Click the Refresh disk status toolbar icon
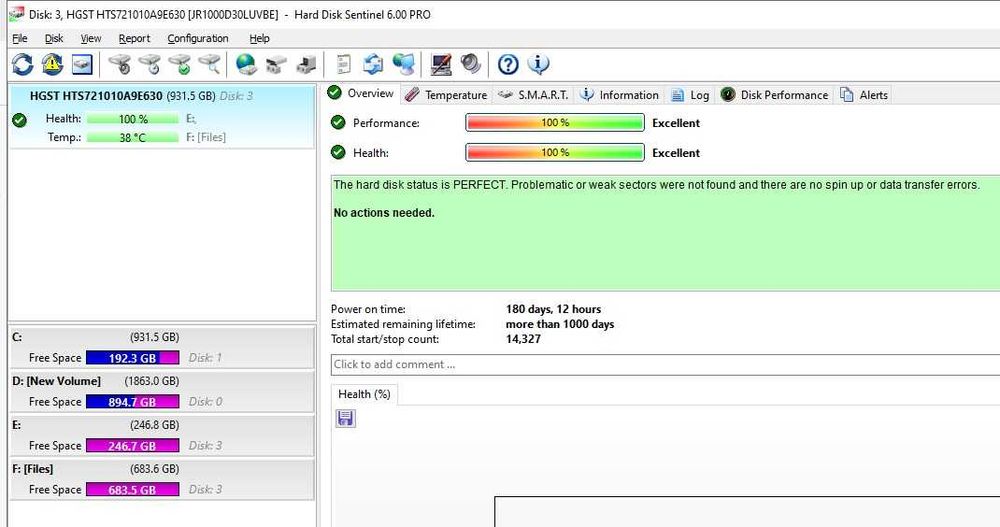The width and height of the screenshot is (1000, 527). click(22, 64)
